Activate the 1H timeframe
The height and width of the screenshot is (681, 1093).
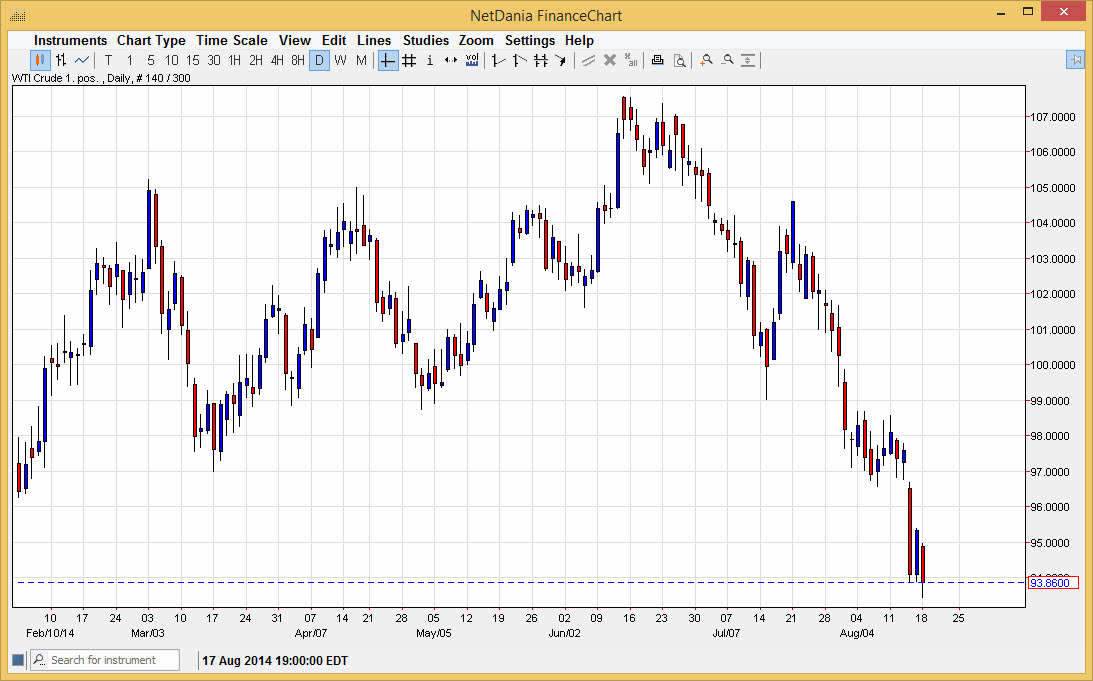click(x=233, y=60)
